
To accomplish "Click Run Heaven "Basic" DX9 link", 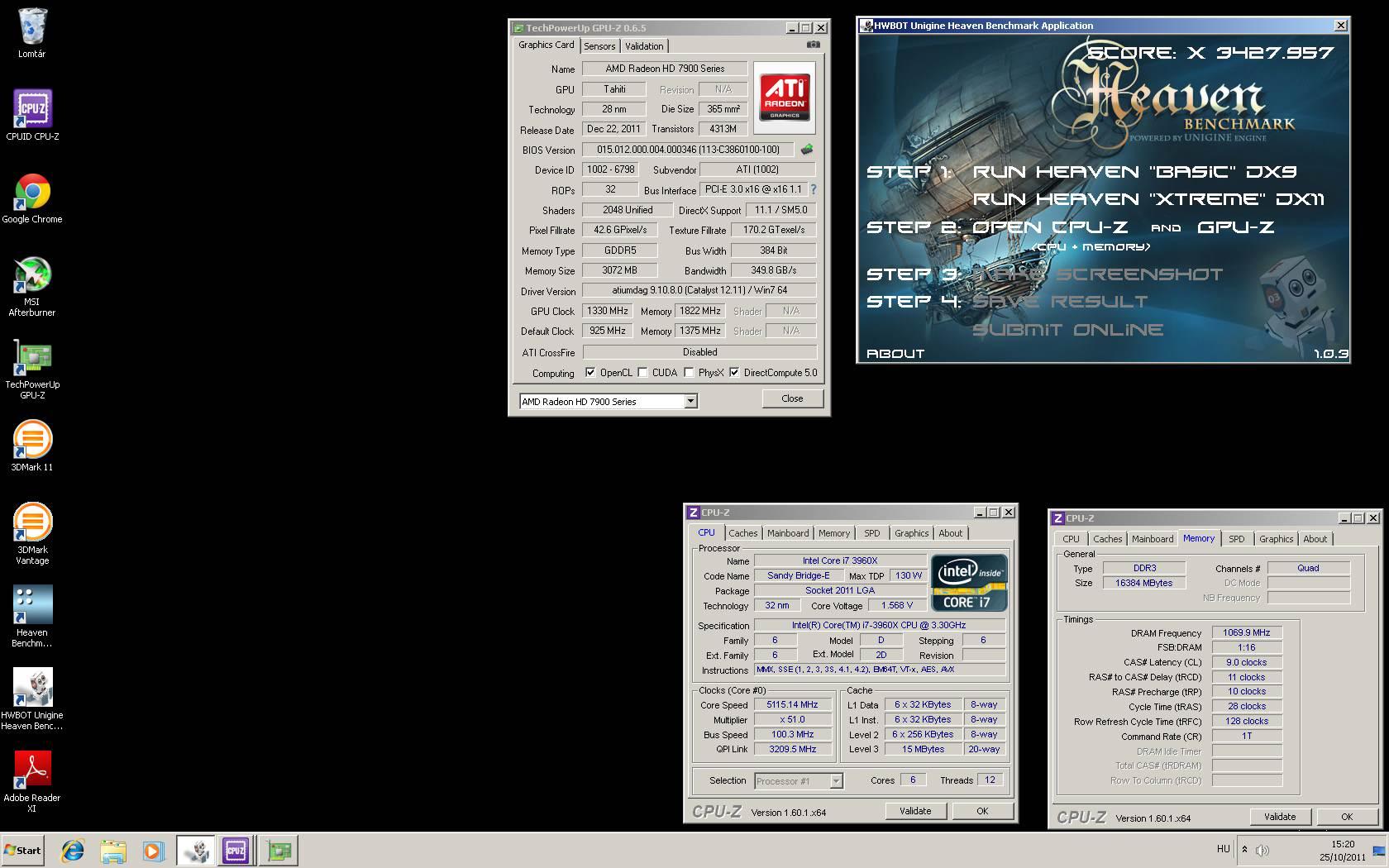I will click(1134, 172).
